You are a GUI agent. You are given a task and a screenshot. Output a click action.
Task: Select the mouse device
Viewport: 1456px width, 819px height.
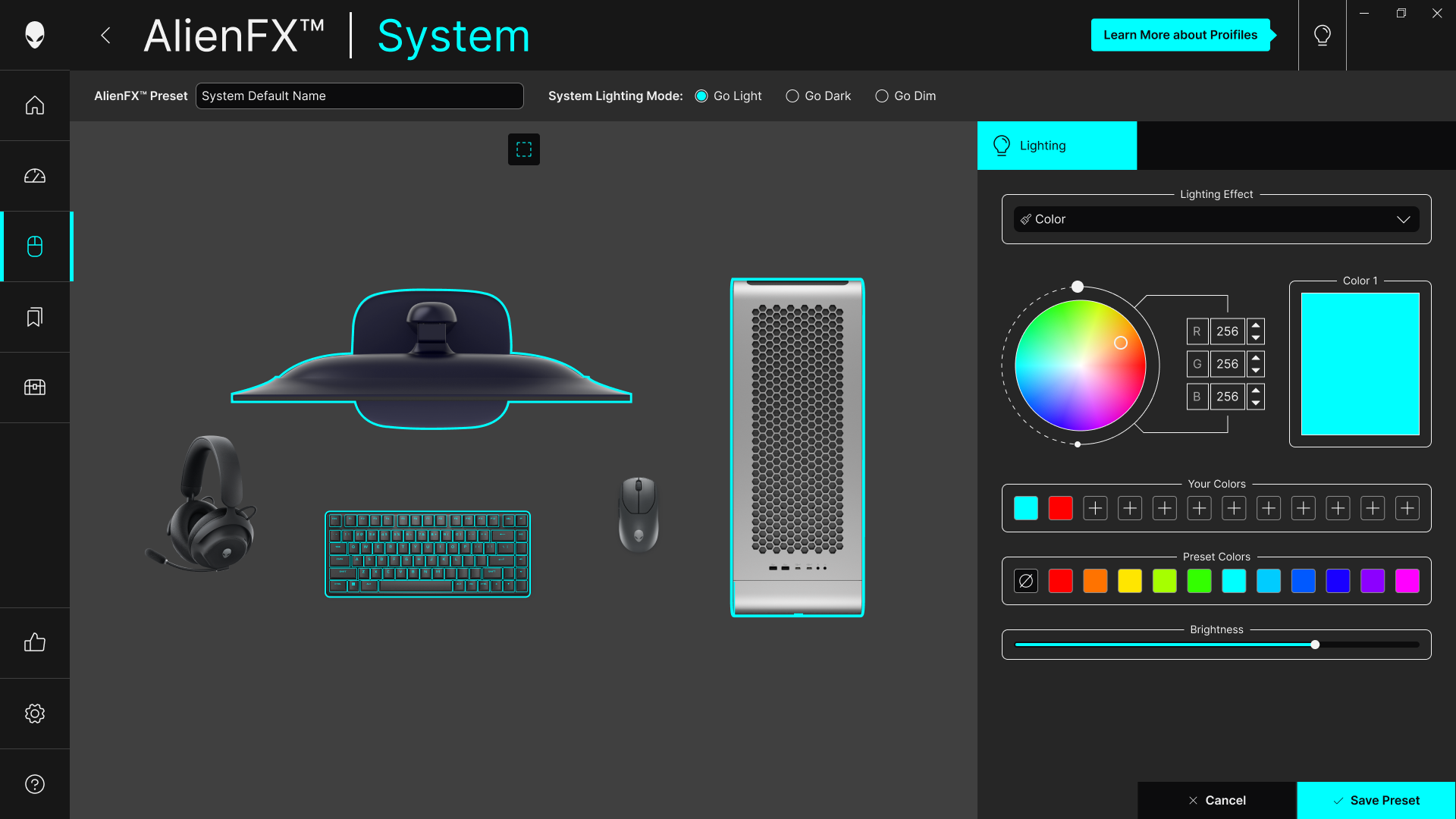[x=639, y=514]
